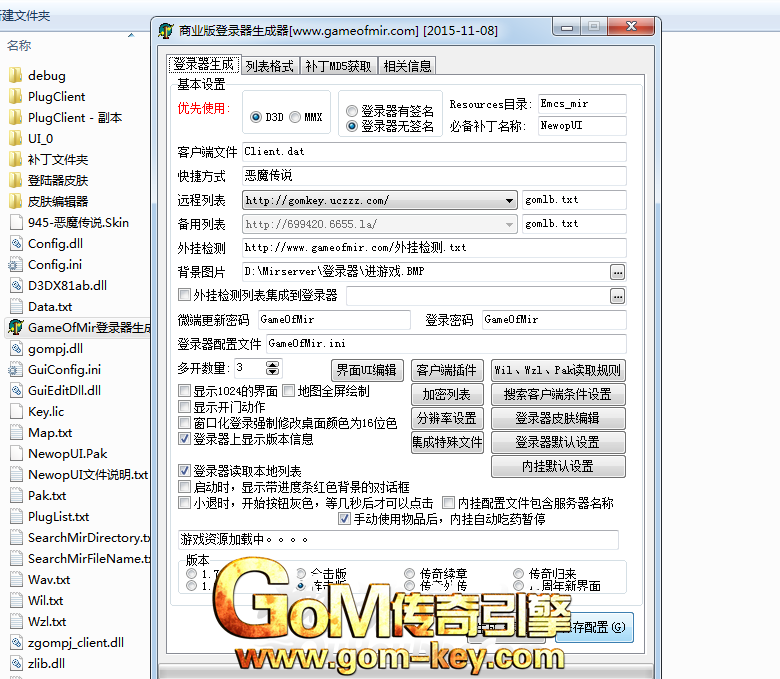Select the GuiConfig.ini file icon

click(16, 369)
